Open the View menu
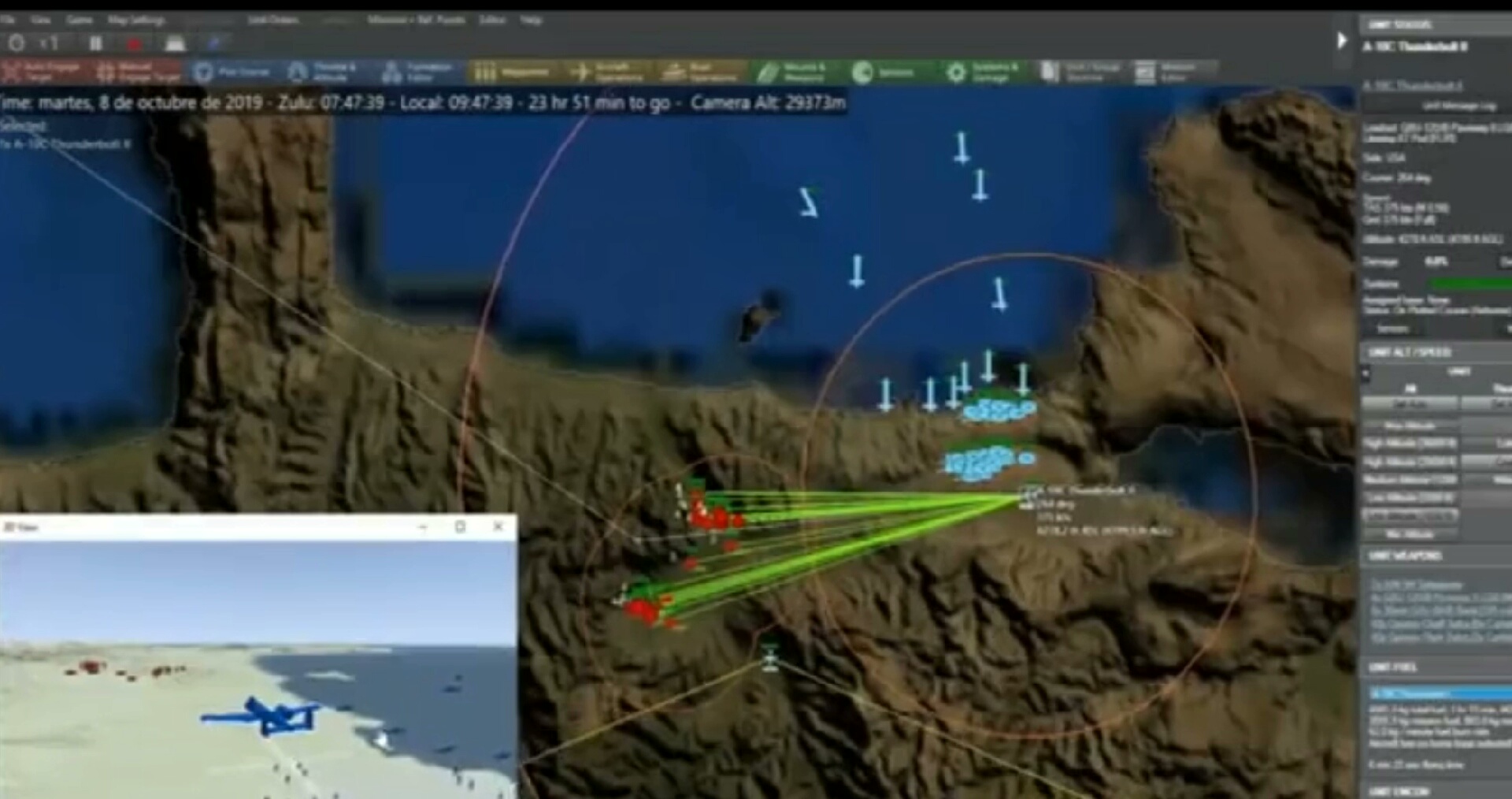Screen dimensions: 1512x799 click(40, 20)
